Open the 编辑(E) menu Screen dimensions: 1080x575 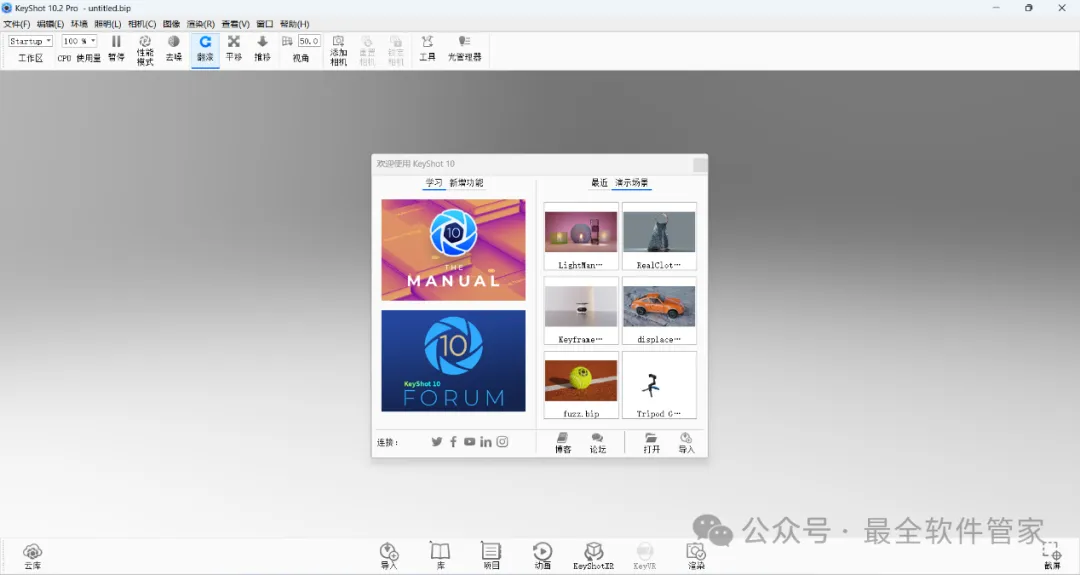[50, 24]
